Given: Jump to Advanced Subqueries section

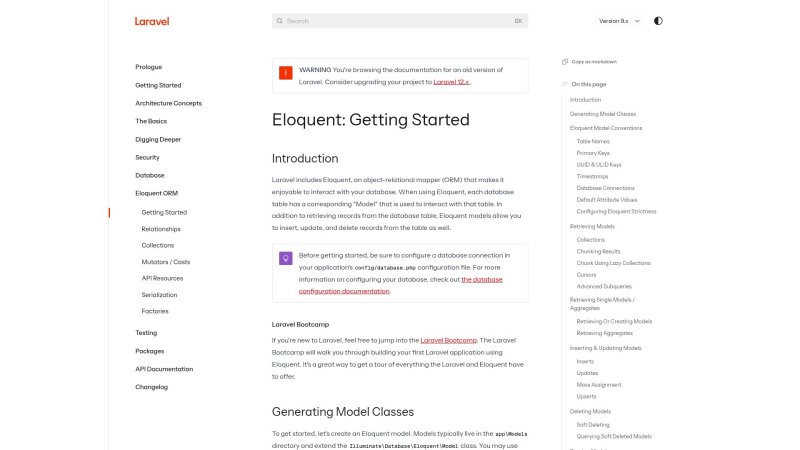Looking at the screenshot, I should coord(604,287).
